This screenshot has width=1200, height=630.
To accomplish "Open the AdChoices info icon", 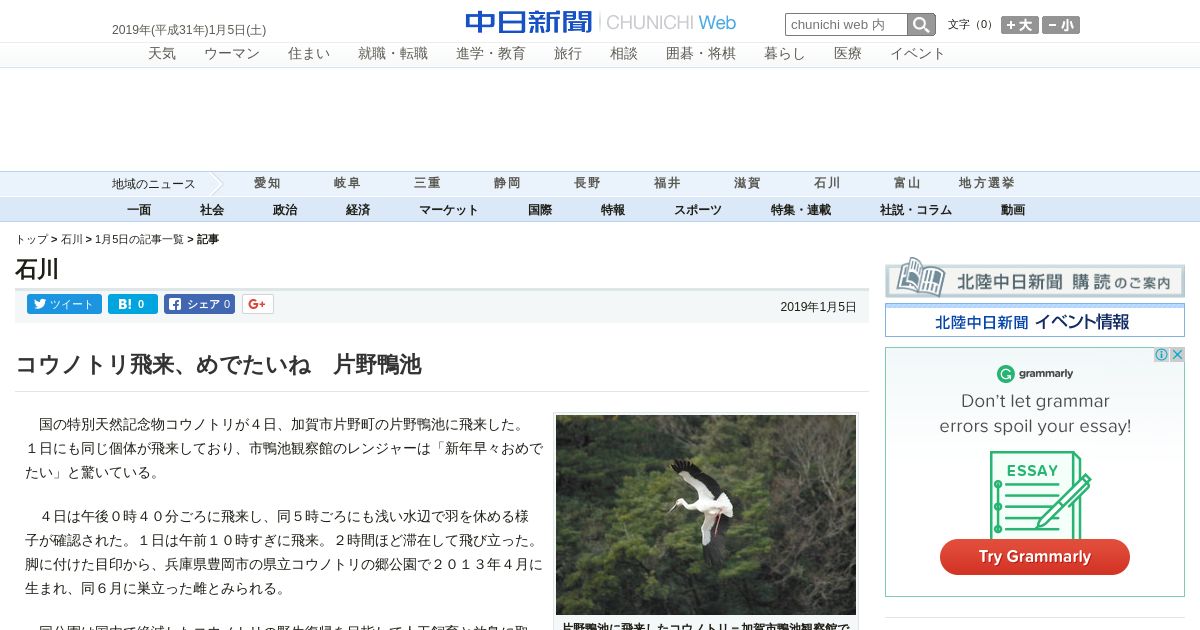I will (x=1161, y=355).
